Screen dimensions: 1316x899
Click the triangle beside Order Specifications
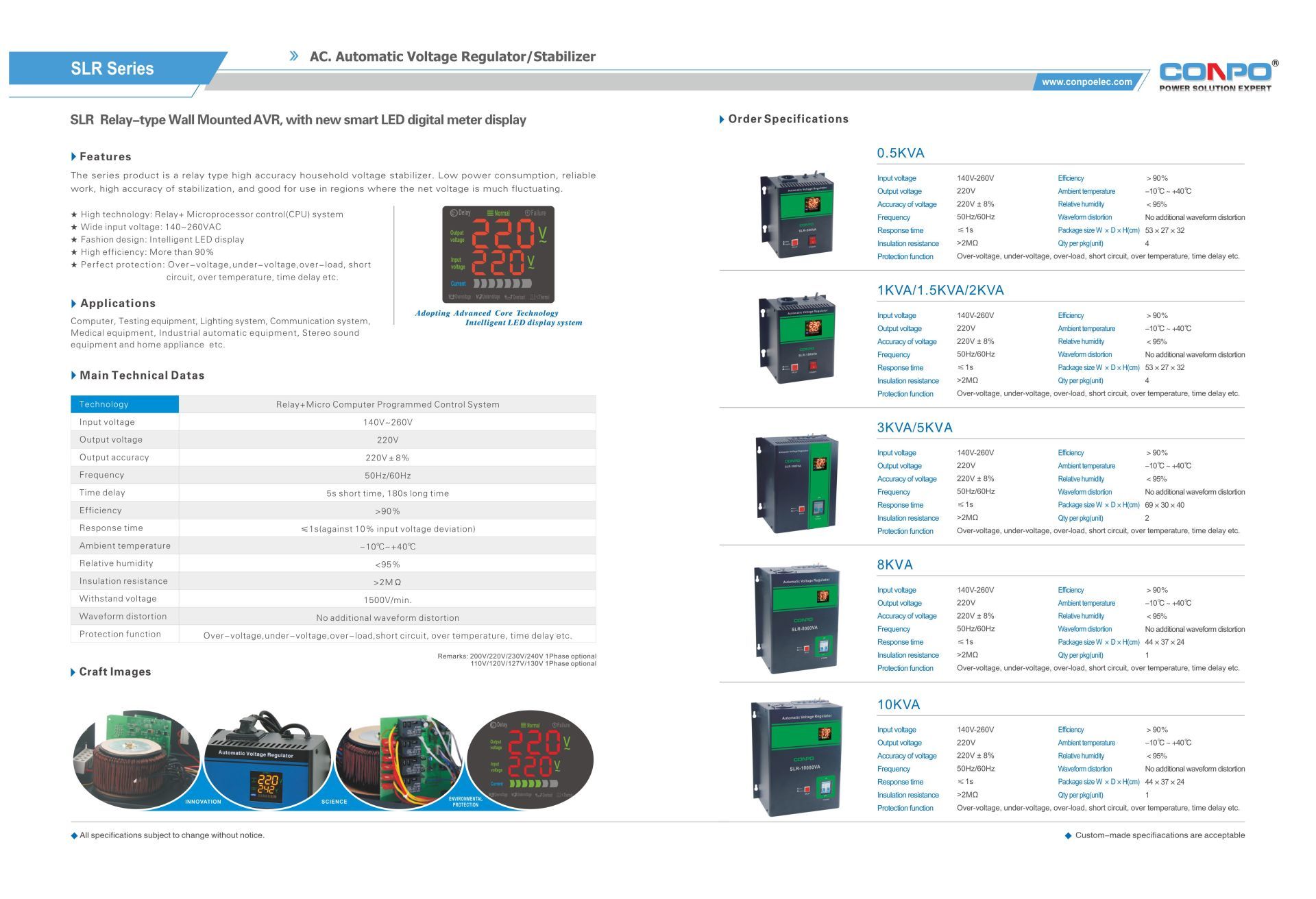tap(722, 119)
